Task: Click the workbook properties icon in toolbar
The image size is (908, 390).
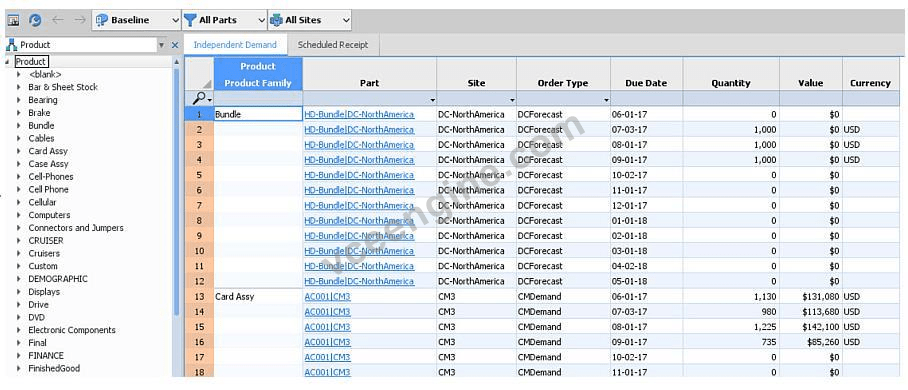Action: 13,20
